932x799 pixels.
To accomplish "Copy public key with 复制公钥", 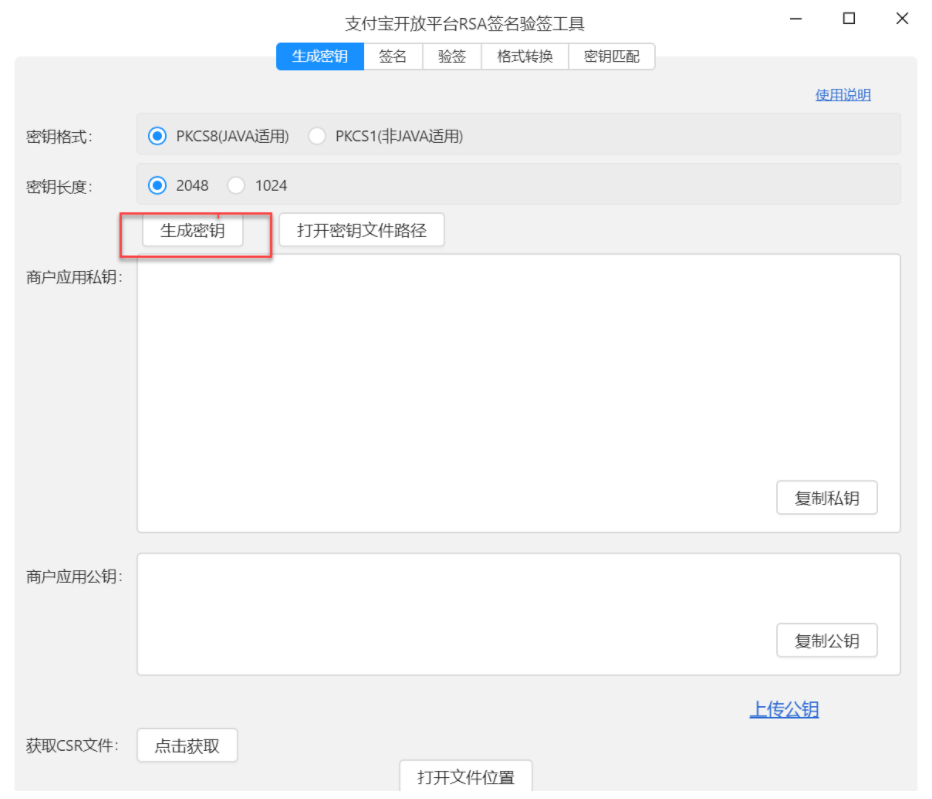I will pyautogui.click(x=827, y=641).
